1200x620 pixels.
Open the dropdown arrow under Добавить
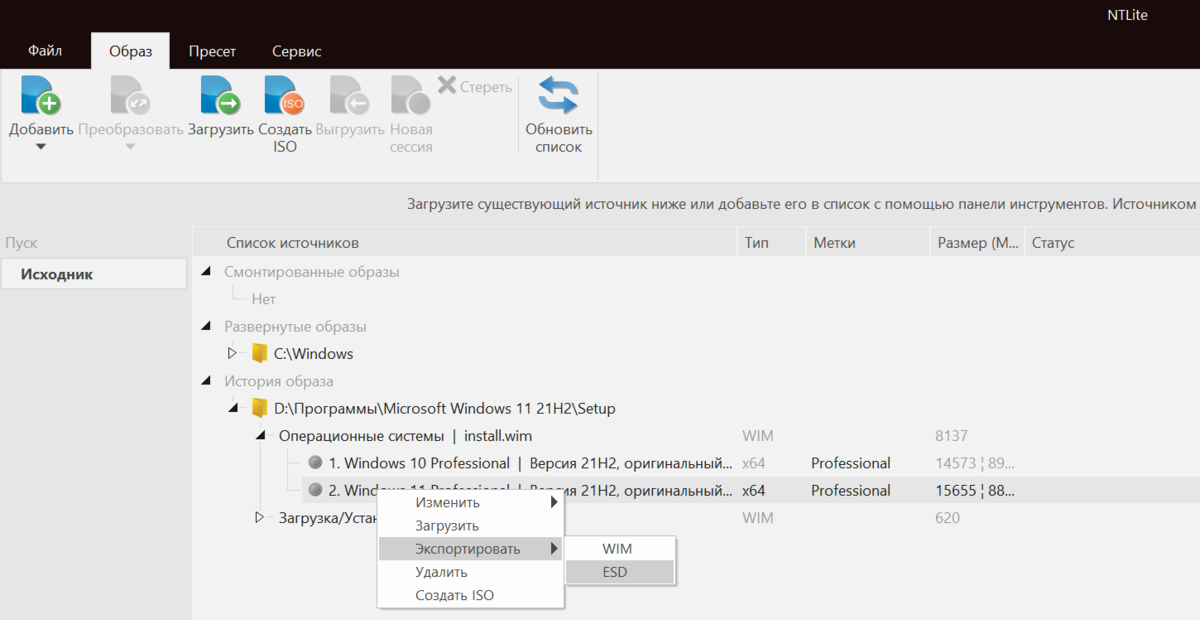coord(41,147)
